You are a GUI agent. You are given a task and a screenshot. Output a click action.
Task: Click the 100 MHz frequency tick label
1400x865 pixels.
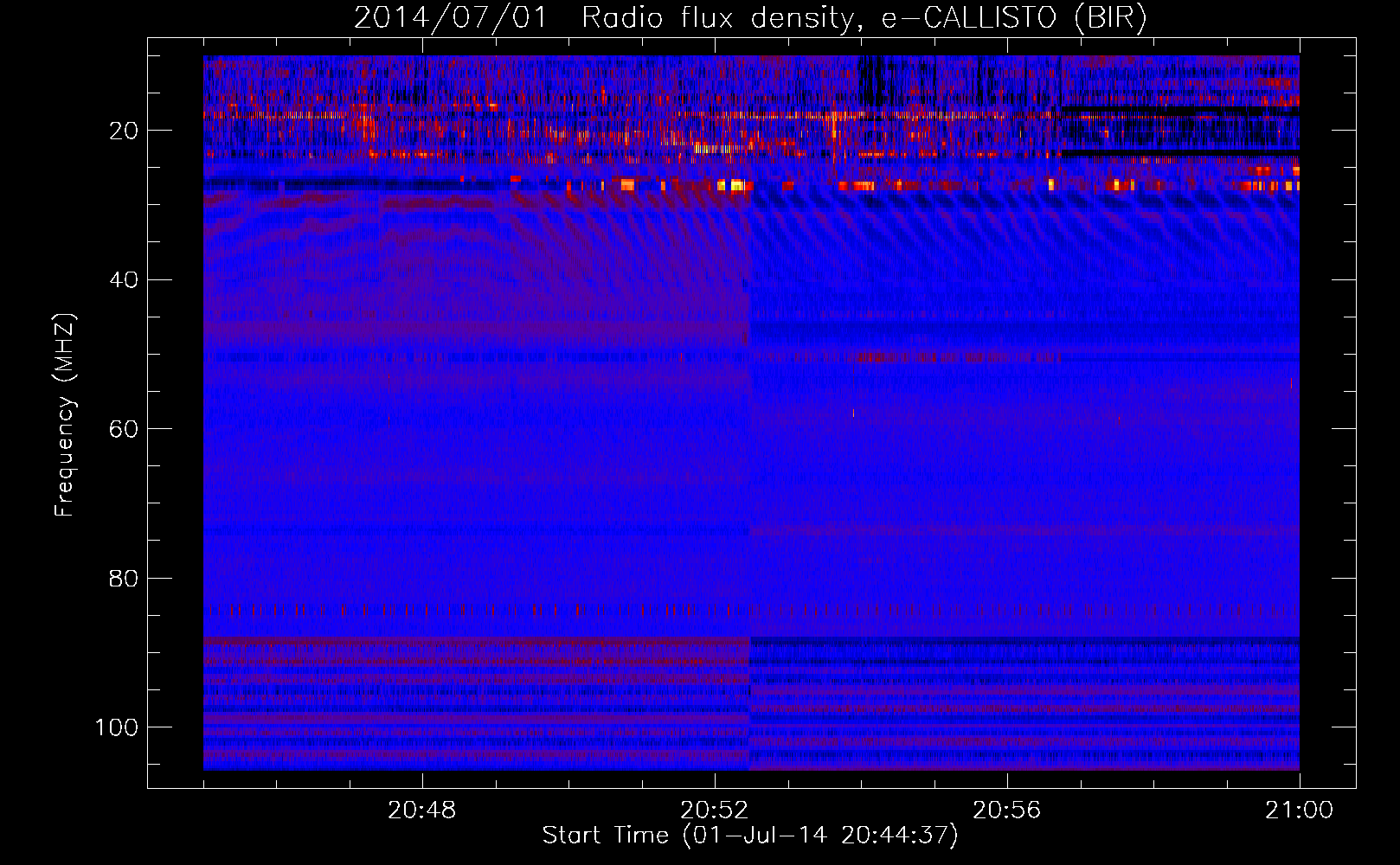[x=117, y=727]
